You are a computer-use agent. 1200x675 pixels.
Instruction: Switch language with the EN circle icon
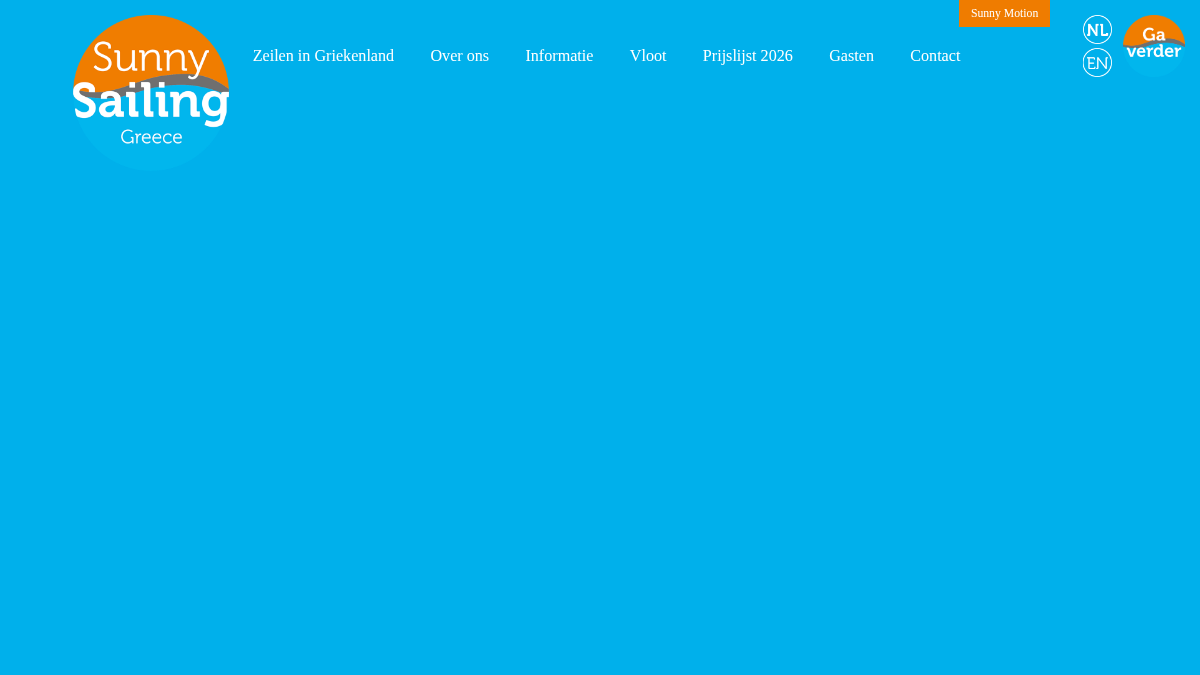point(1097,63)
